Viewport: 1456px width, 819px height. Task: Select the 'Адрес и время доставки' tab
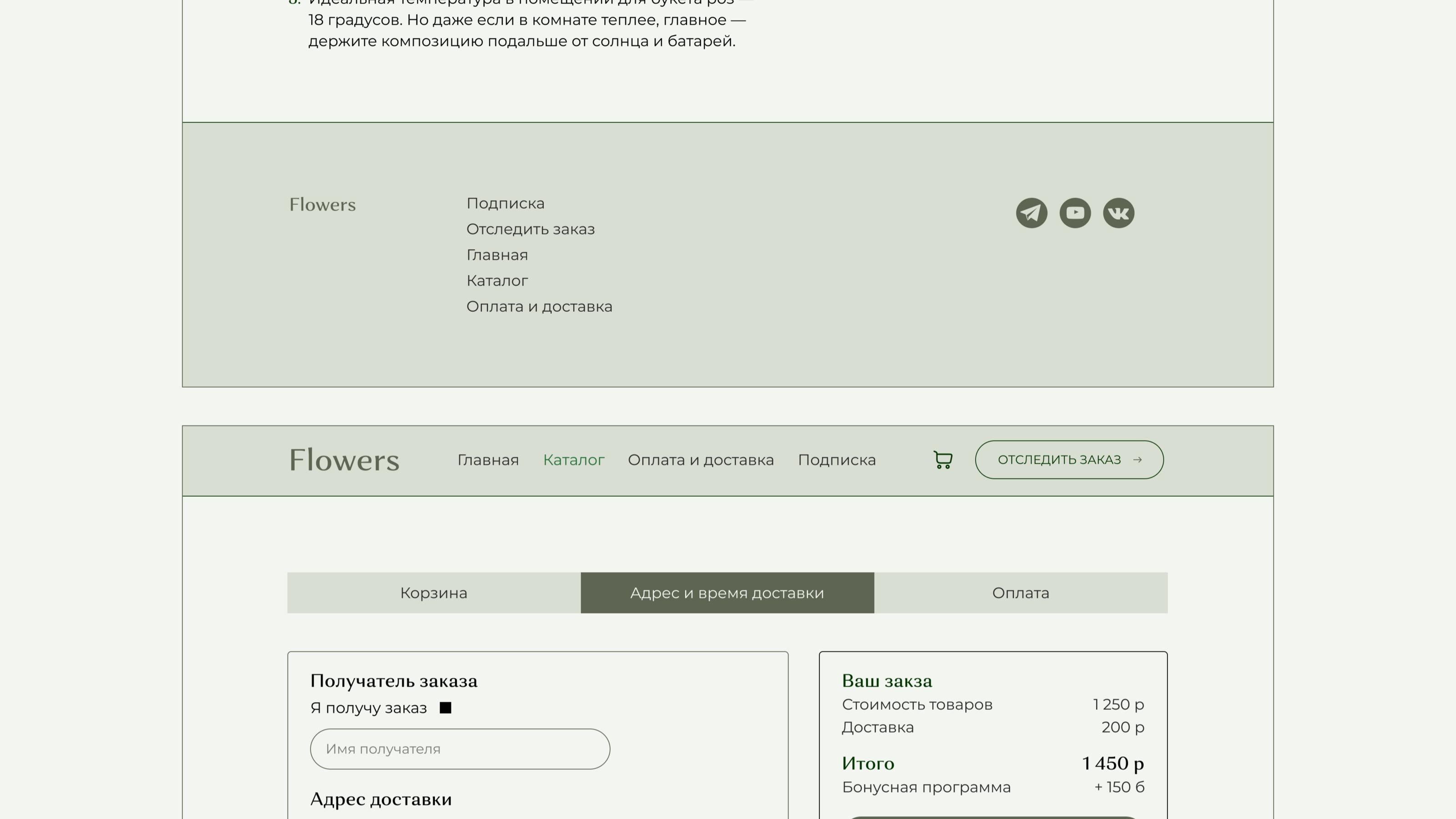click(x=727, y=593)
